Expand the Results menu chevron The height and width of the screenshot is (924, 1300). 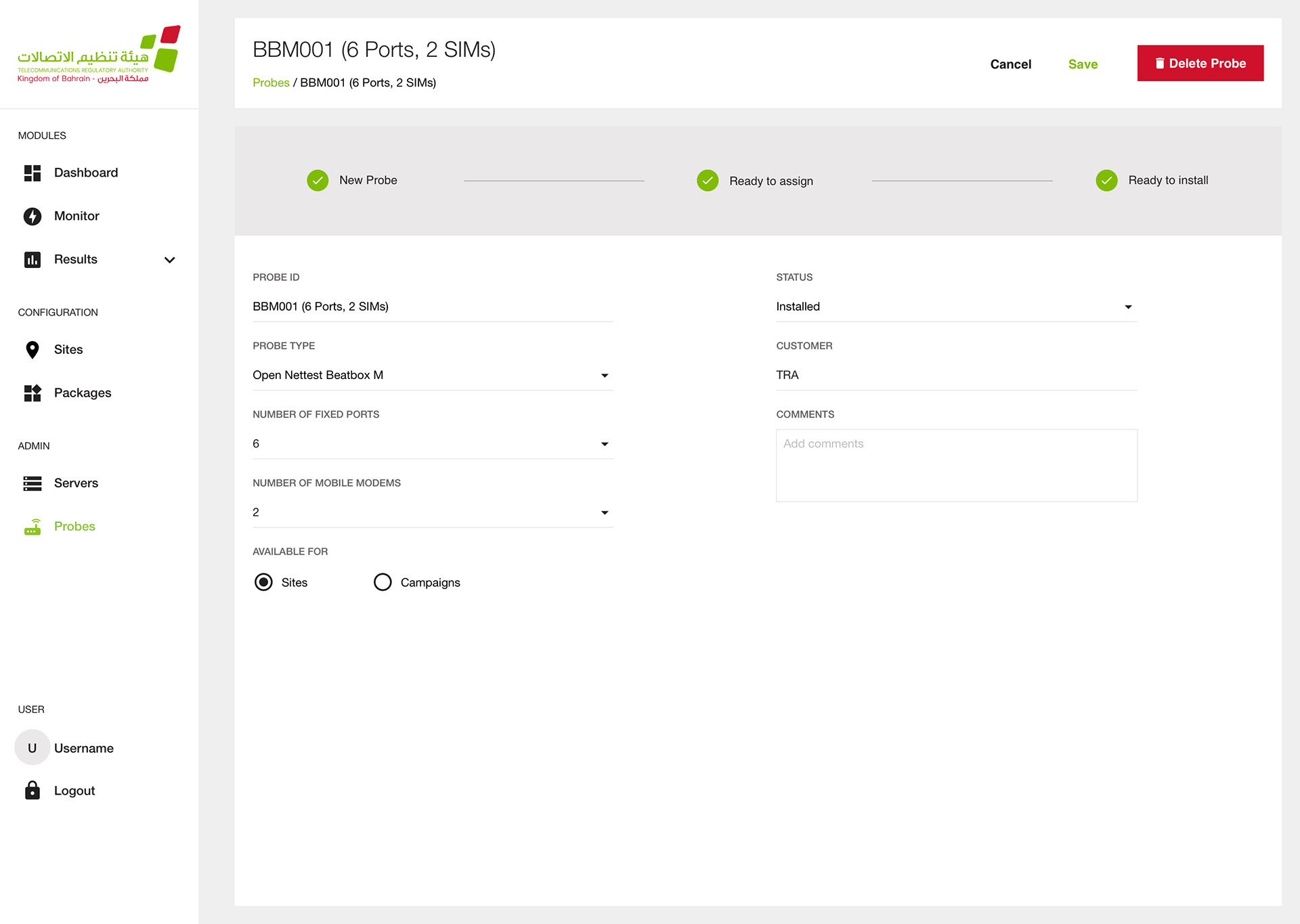[169, 259]
